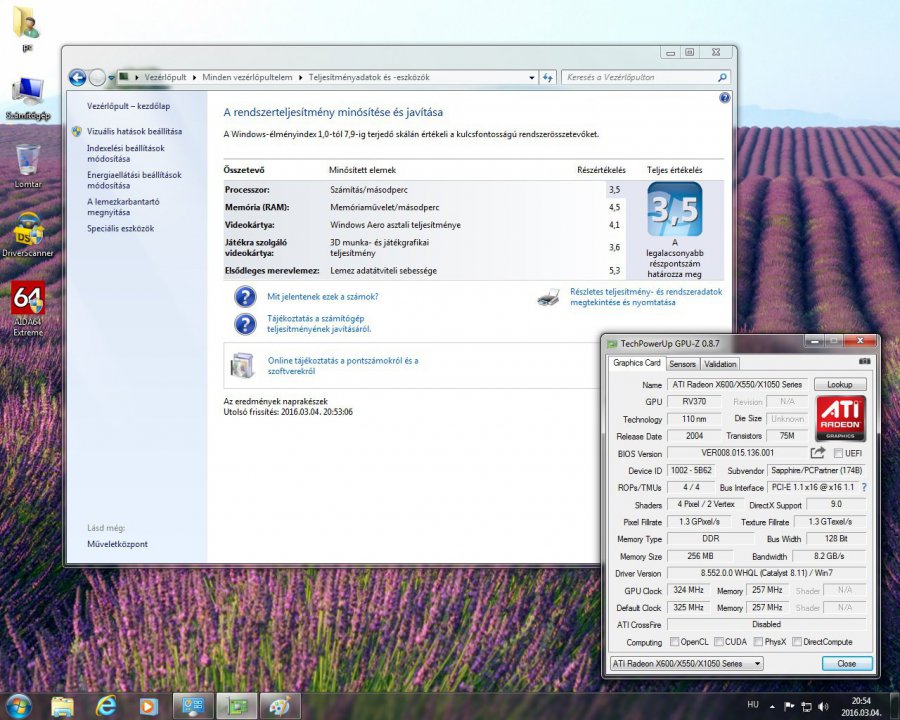Enable the OpenCL checkbox
The width and height of the screenshot is (900, 720).
pos(674,642)
